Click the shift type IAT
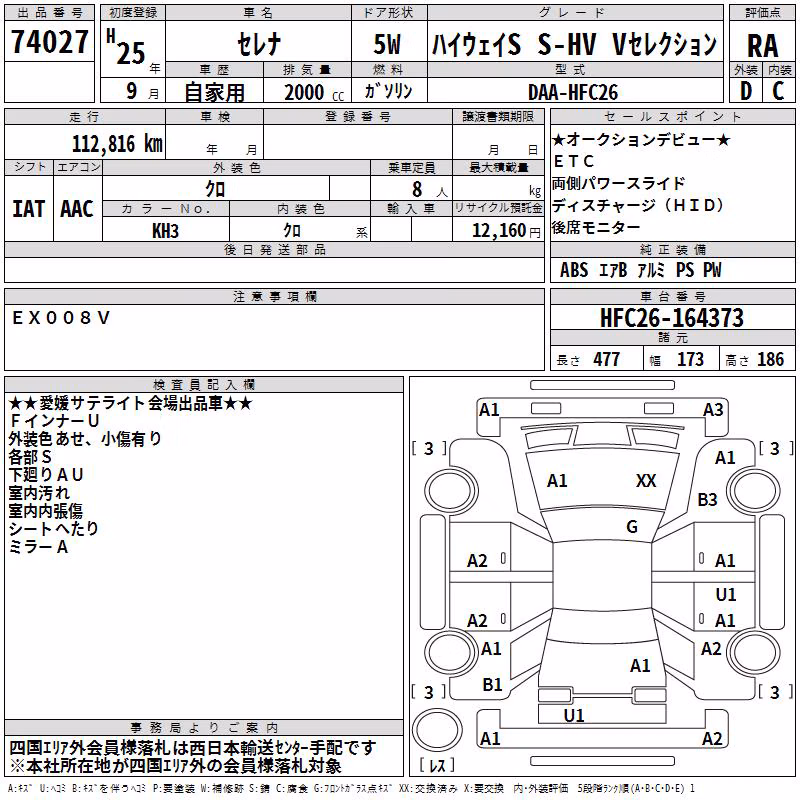This screenshot has width=800, height=800. (28, 209)
